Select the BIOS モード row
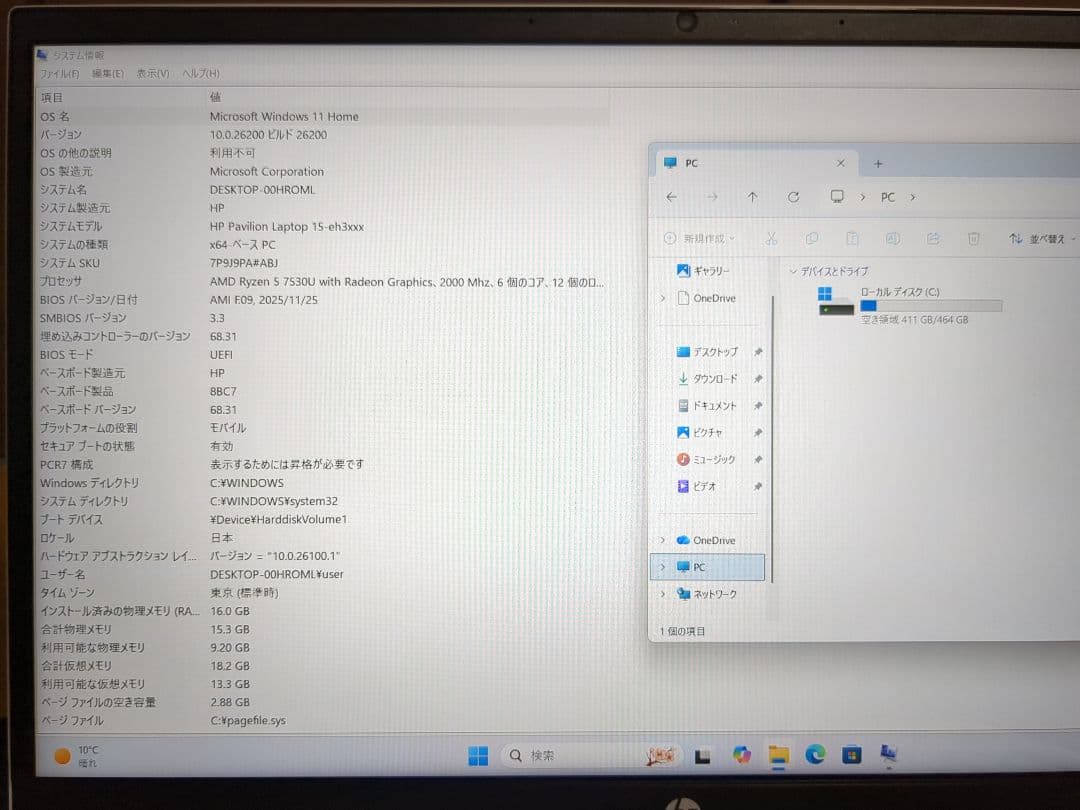The image size is (1080, 810). click(x=322, y=355)
